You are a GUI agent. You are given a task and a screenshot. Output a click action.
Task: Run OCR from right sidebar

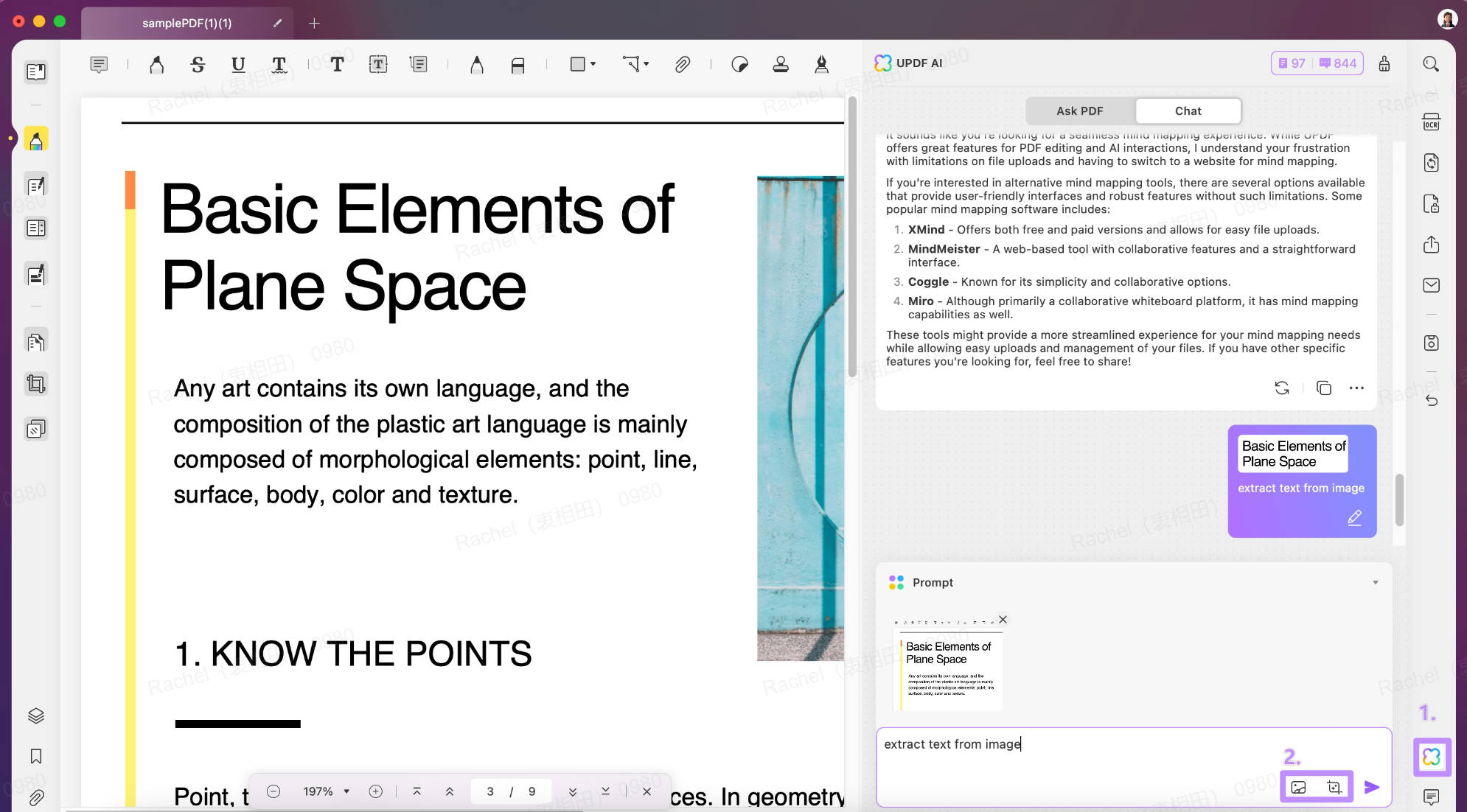click(1431, 122)
